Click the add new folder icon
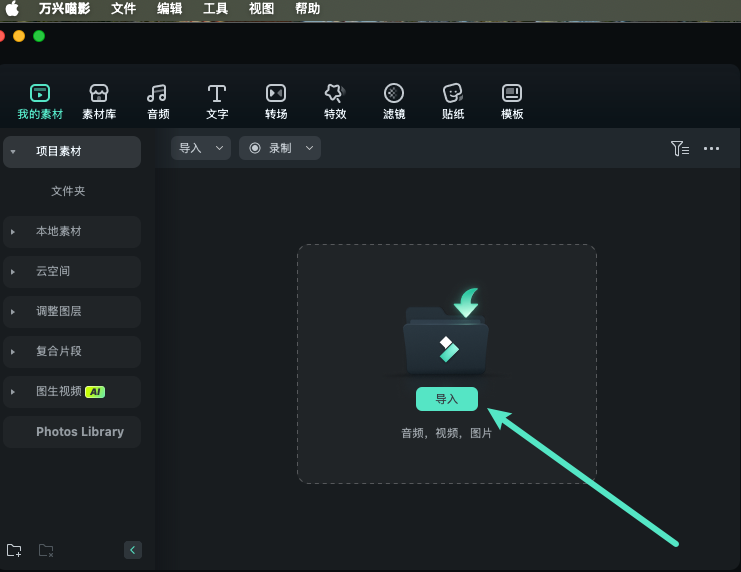The width and height of the screenshot is (741, 572). (14, 550)
